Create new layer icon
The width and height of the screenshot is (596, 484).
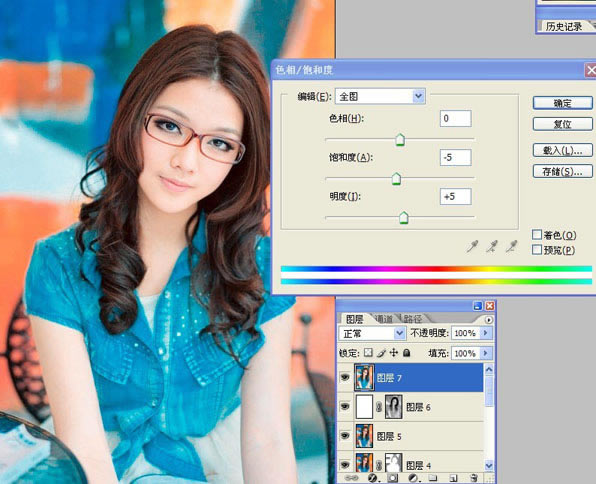click(x=453, y=478)
